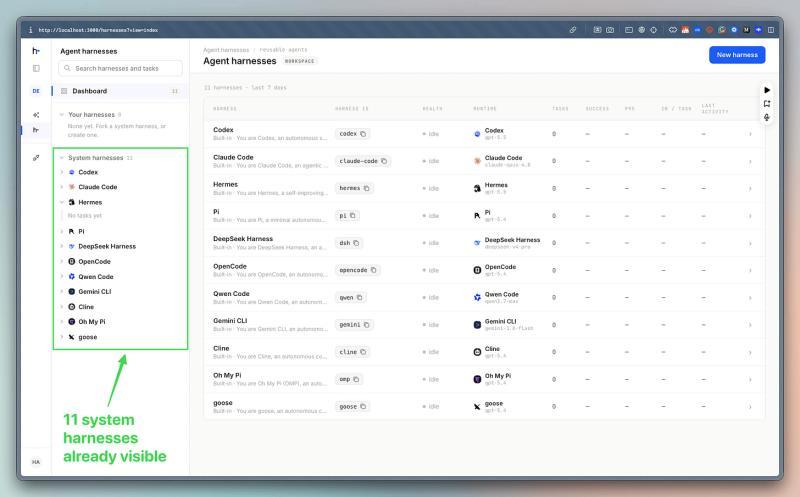Copy the goose harness ID
Image resolution: width=800 pixels, height=497 pixels.
click(363, 407)
